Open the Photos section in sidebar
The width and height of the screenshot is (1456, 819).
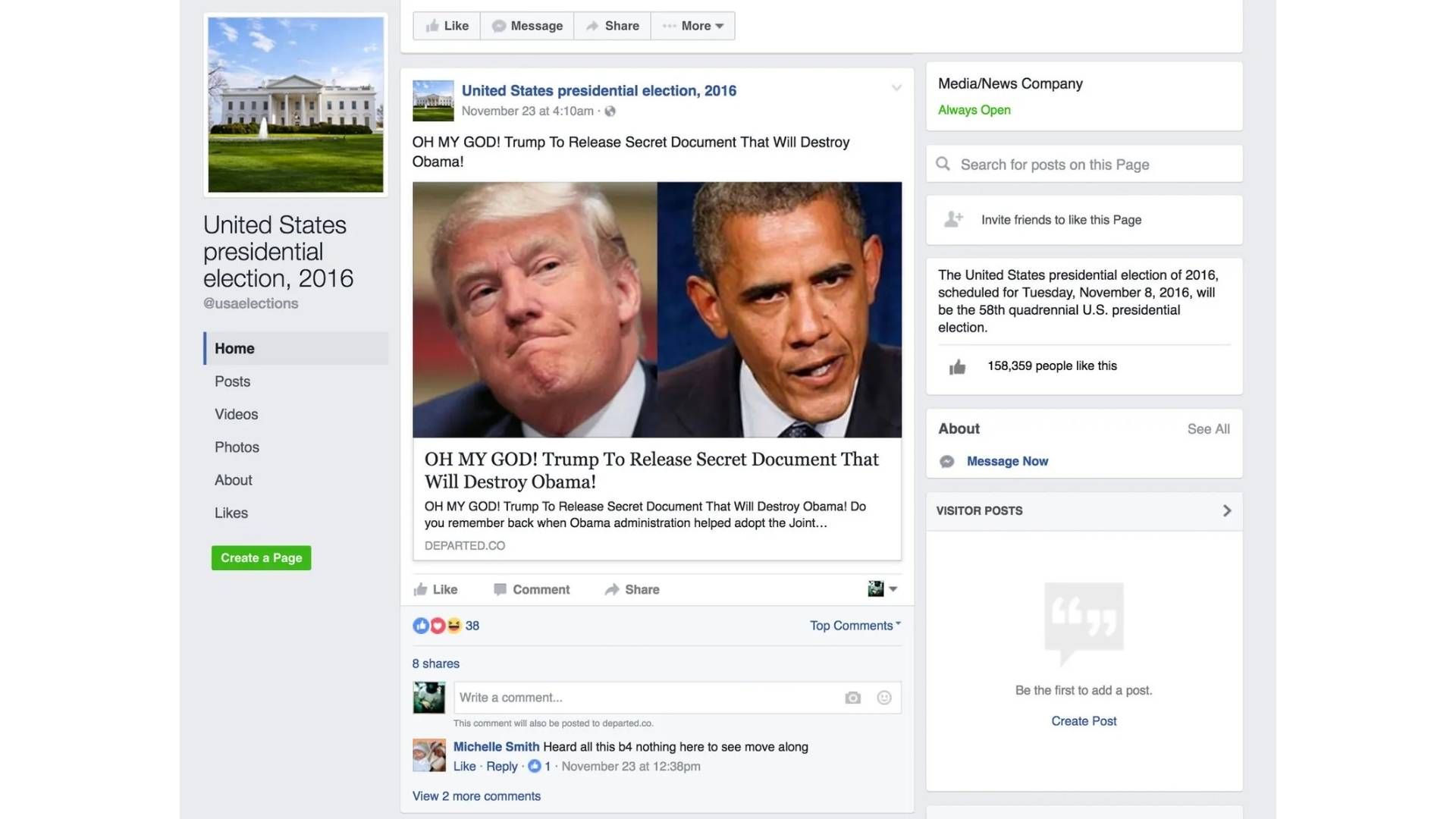point(237,447)
